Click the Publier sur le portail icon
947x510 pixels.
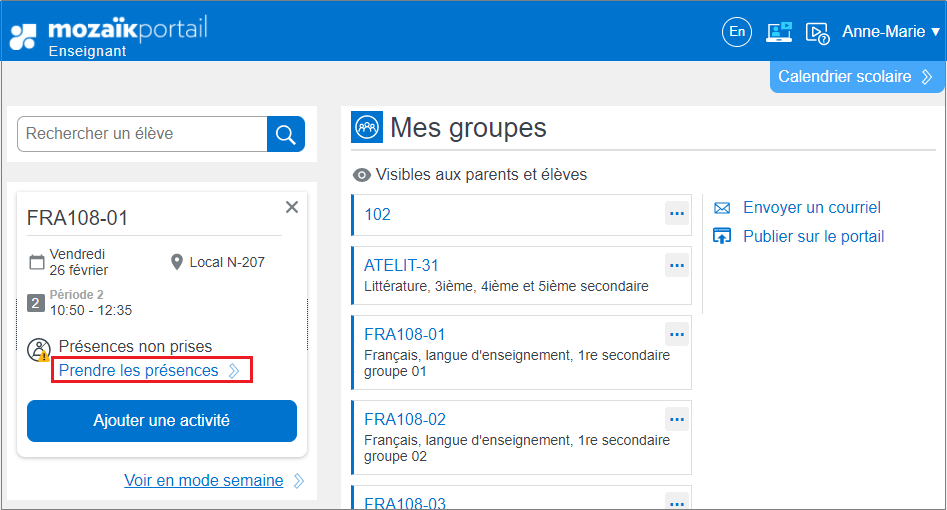coord(722,236)
